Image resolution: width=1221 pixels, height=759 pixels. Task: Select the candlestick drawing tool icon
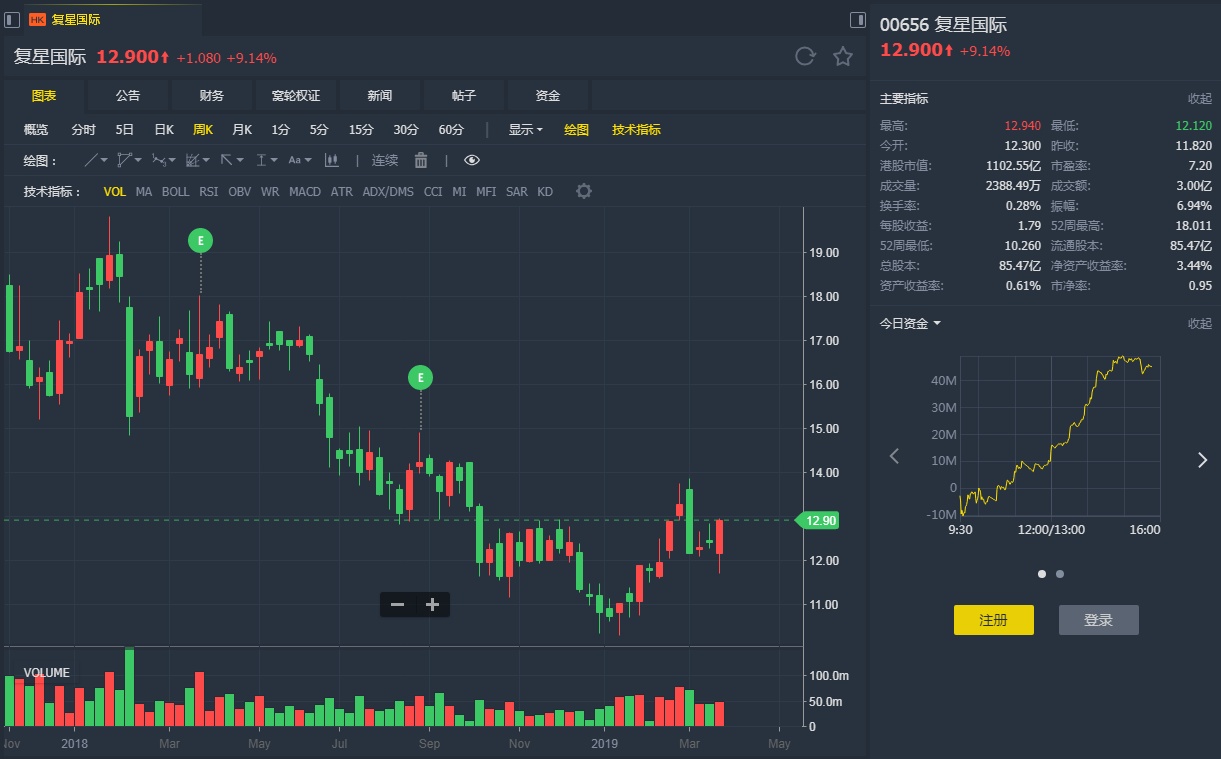point(332,160)
